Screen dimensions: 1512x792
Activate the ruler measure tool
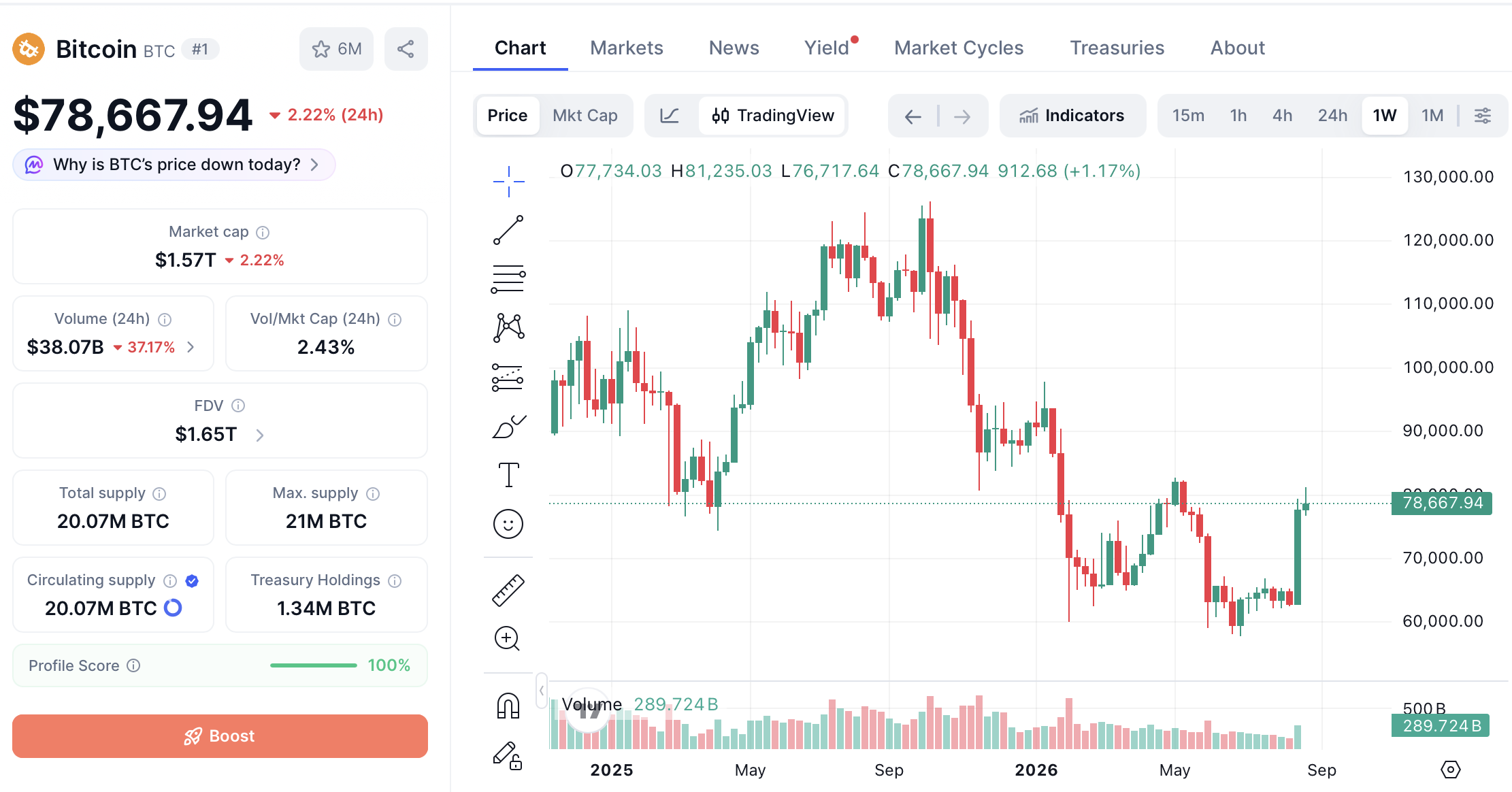[x=508, y=590]
